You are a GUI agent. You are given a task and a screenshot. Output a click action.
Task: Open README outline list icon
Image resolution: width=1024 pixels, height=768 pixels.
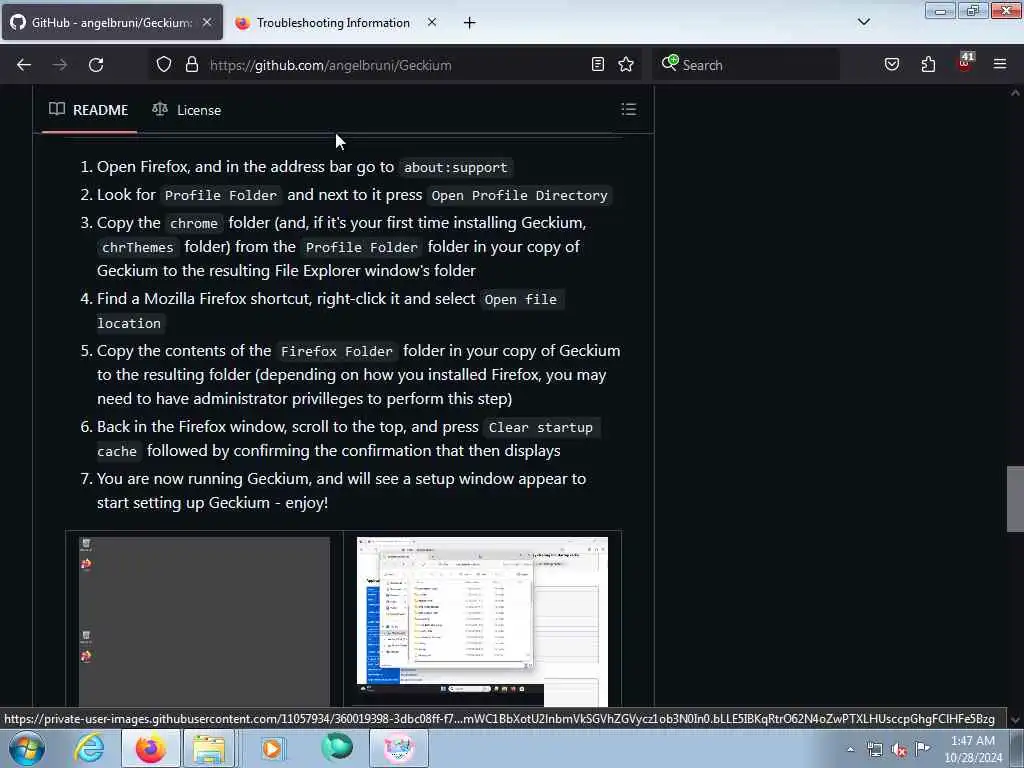coord(628,109)
